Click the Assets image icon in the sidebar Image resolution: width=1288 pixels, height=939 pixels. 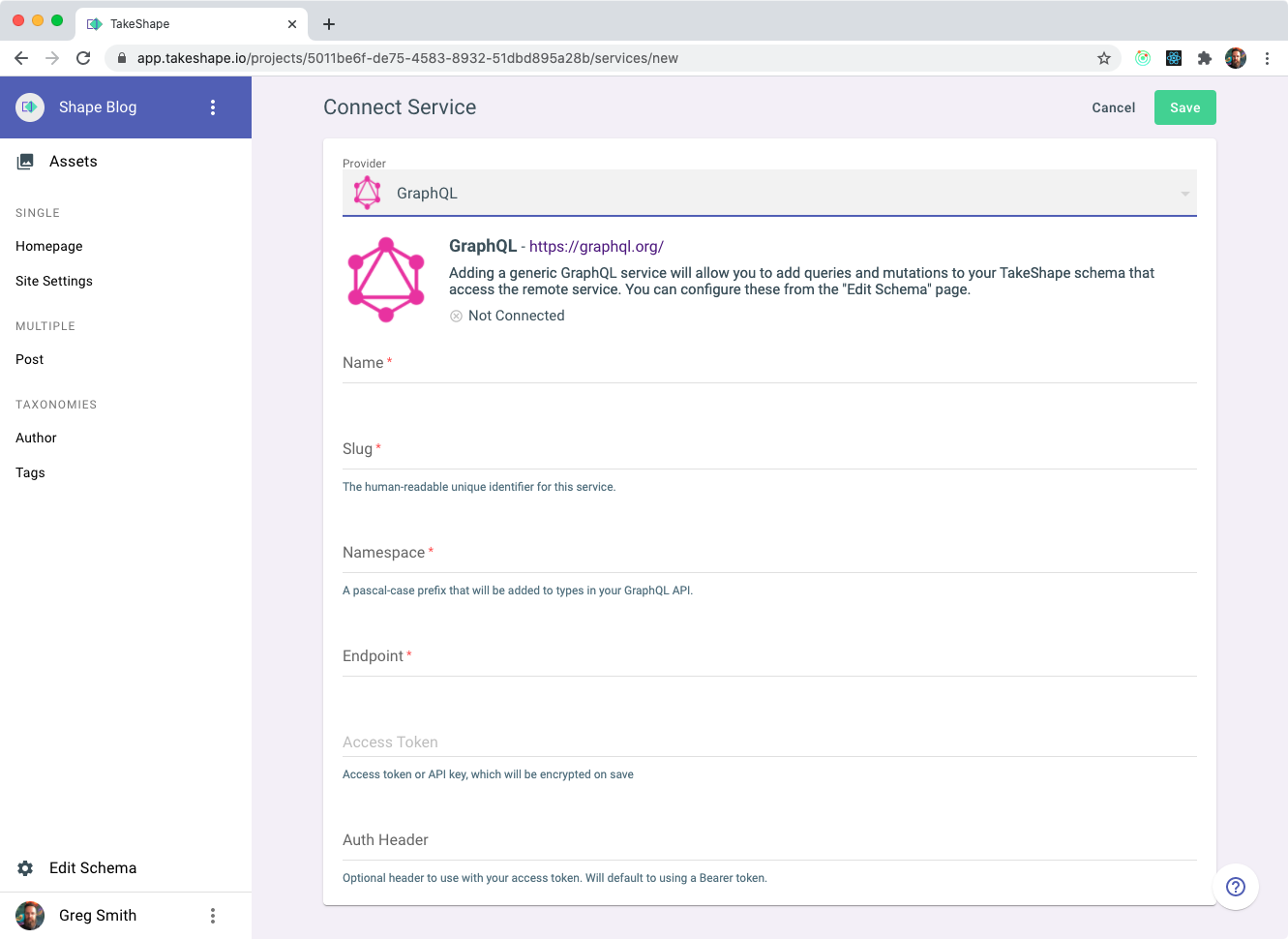click(26, 162)
